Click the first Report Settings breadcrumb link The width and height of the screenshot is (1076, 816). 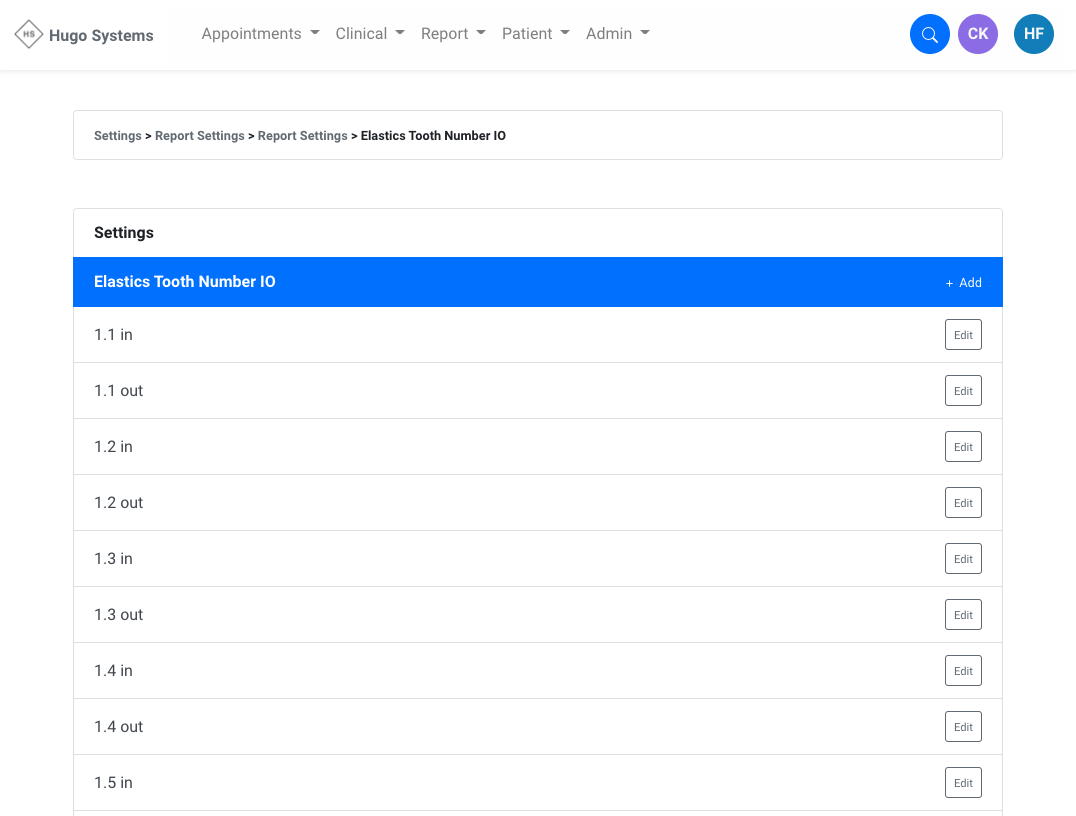(199, 136)
